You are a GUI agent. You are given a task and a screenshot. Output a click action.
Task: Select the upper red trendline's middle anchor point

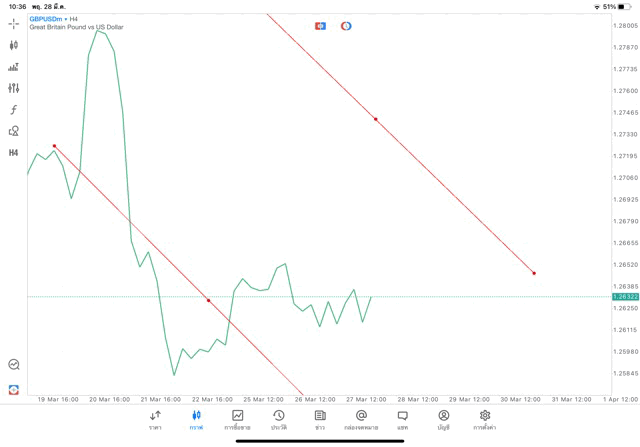click(375, 120)
